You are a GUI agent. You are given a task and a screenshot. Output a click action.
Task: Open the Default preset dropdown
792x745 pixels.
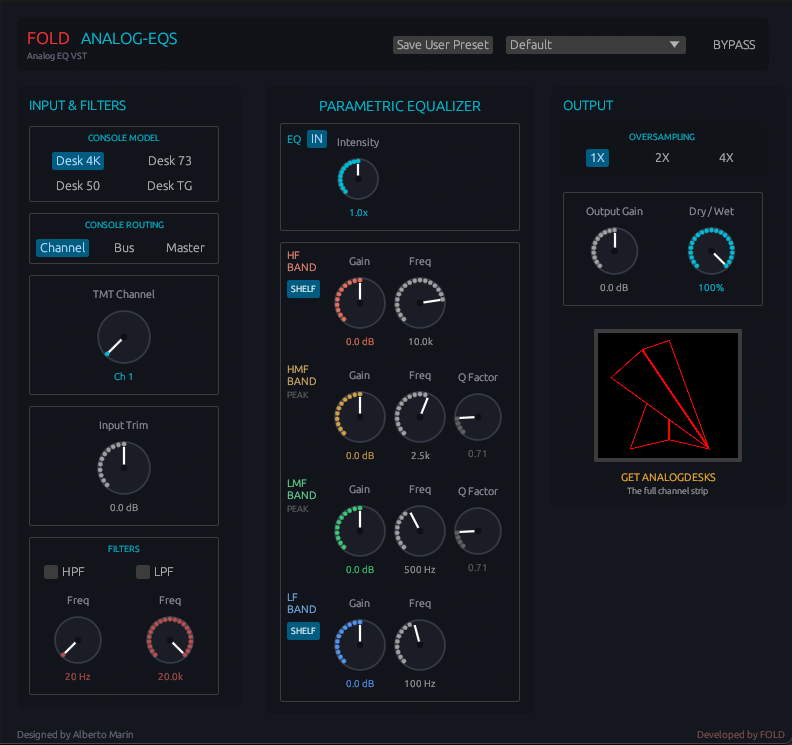596,45
